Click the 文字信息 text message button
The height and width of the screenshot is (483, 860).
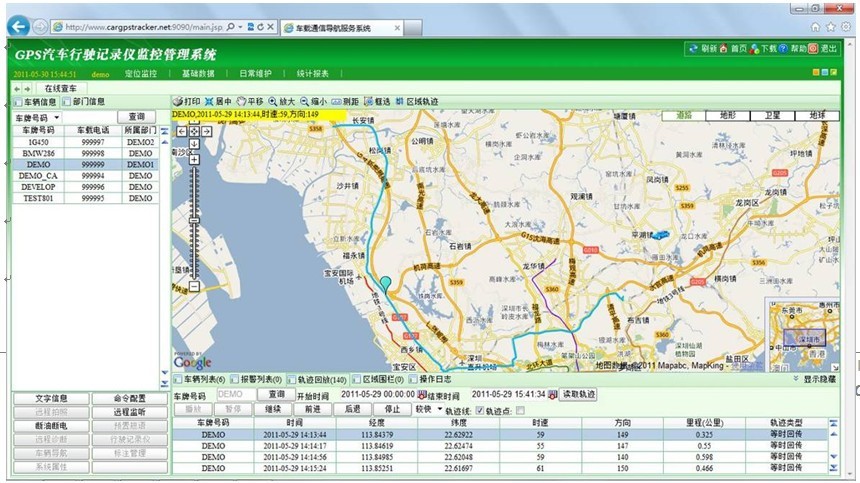click(x=51, y=399)
